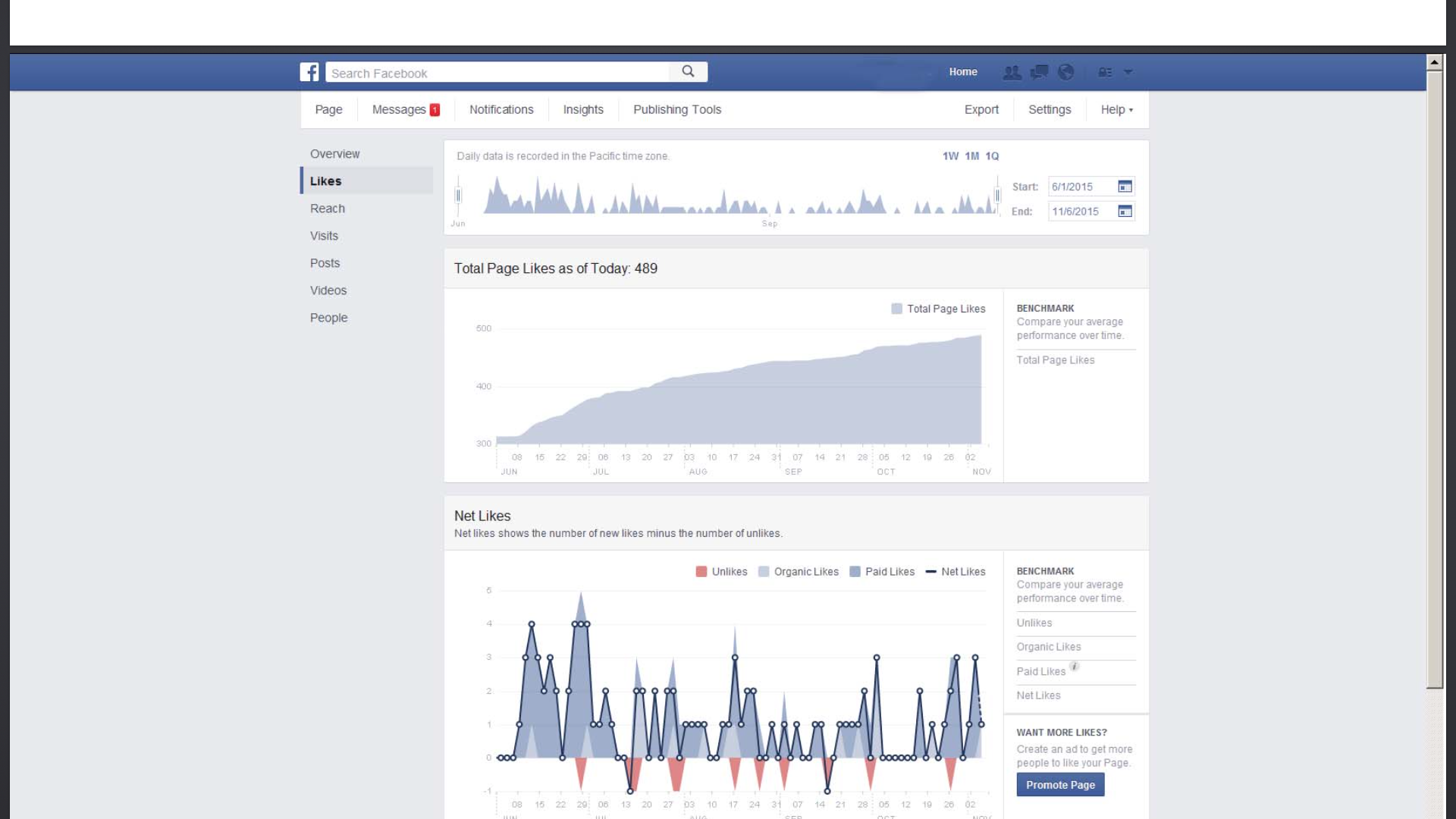This screenshot has width=1456, height=819.
Task: Select the 1M time range shortcut
Action: pyautogui.click(x=971, y=156)
